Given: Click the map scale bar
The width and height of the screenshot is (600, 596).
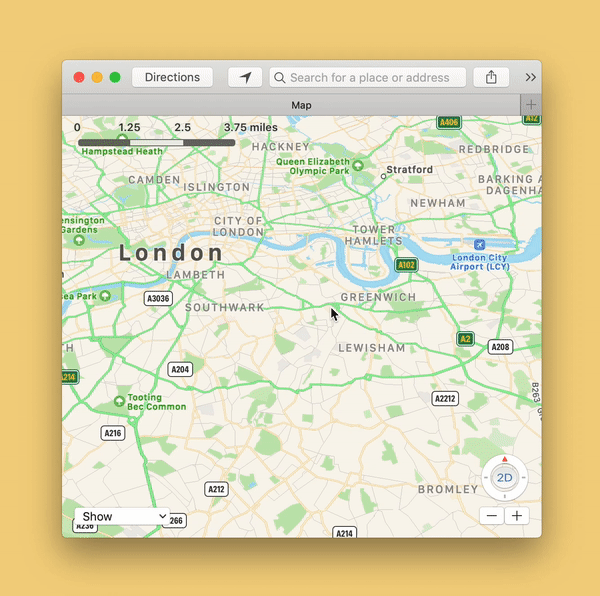Looking at the screenshot, I should tap(157, 142).
